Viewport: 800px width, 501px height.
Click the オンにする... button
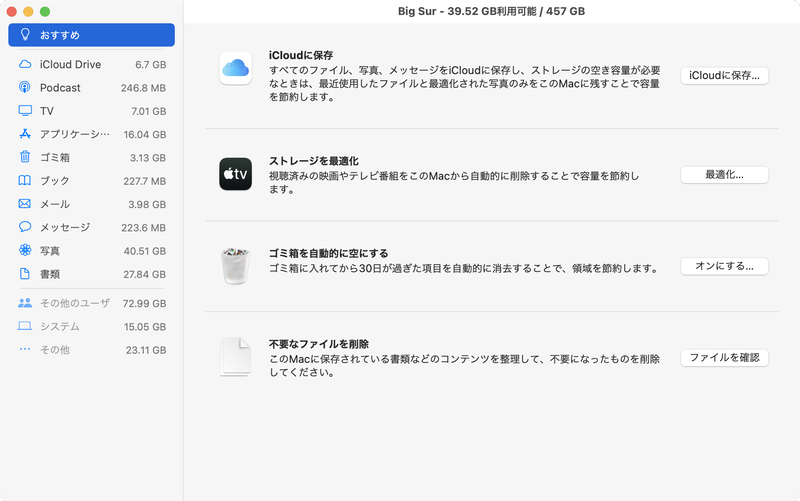724,266
